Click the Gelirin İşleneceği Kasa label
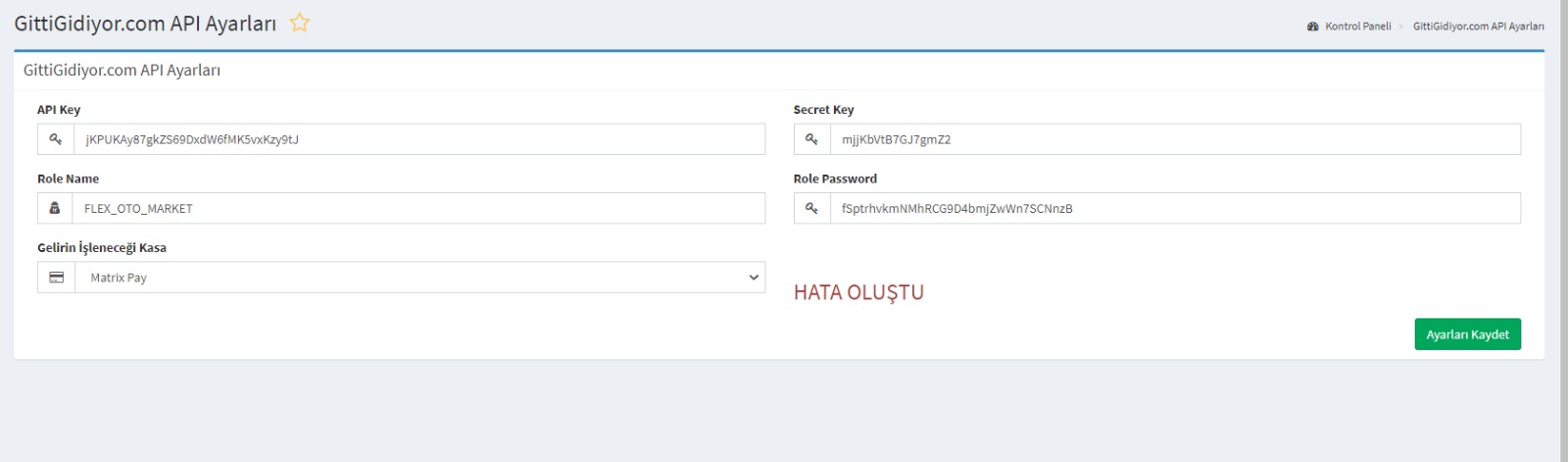Screen dimensions: 1568x462 coord(102,248)
